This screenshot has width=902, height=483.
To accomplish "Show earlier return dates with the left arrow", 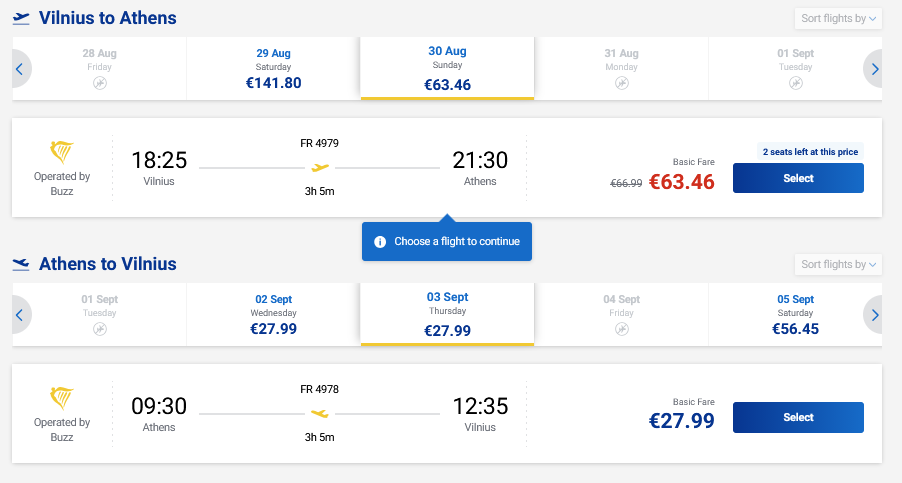I will point(20,315).
